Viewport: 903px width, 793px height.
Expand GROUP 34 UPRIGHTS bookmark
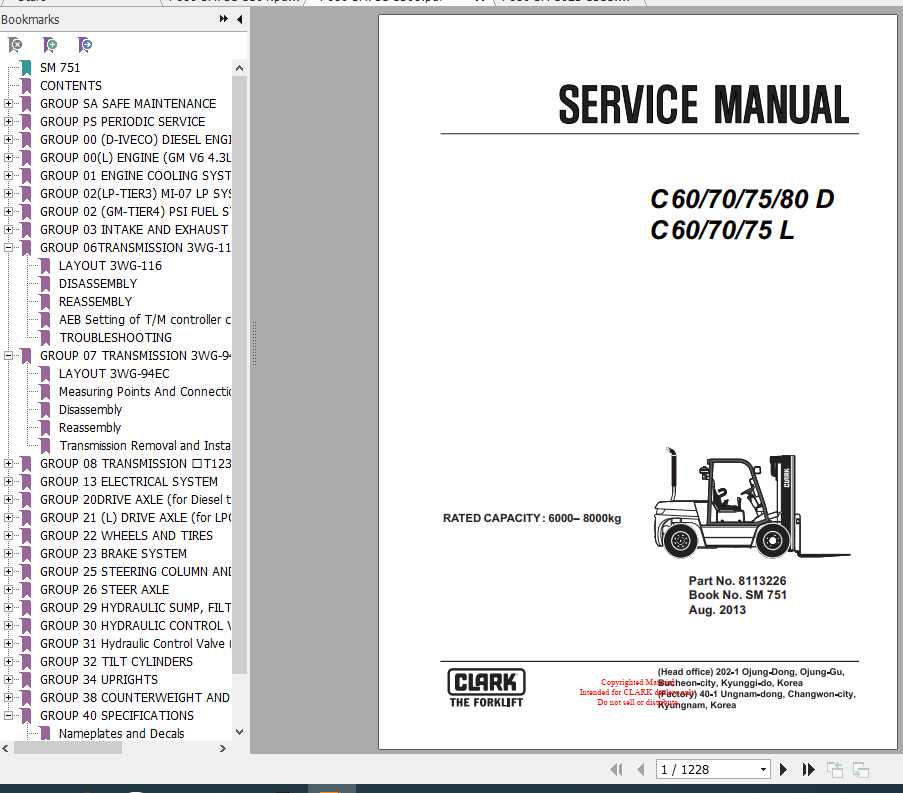click(8, 680)
